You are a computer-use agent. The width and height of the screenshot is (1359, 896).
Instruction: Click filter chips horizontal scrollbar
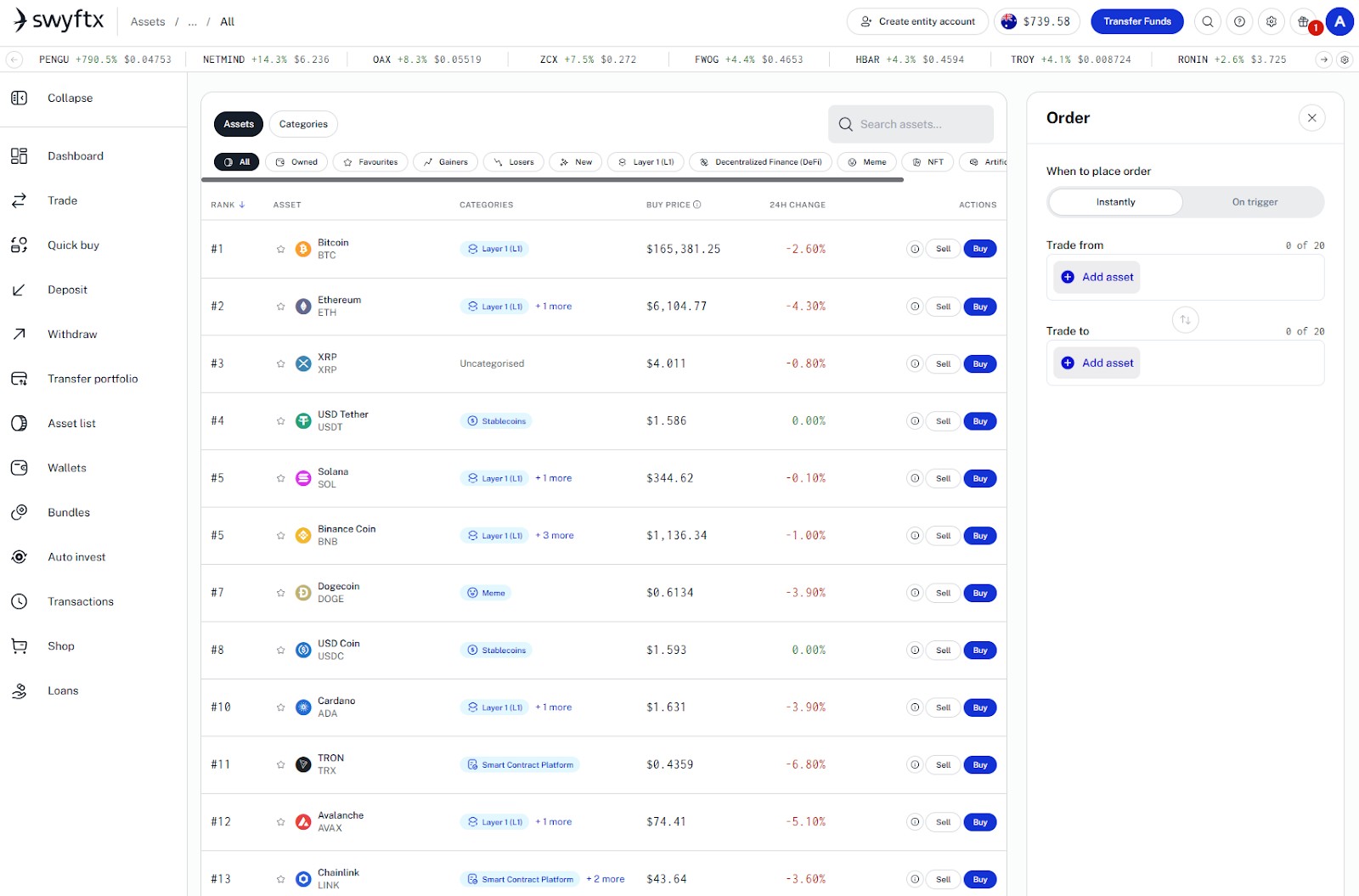pos(552,180)
